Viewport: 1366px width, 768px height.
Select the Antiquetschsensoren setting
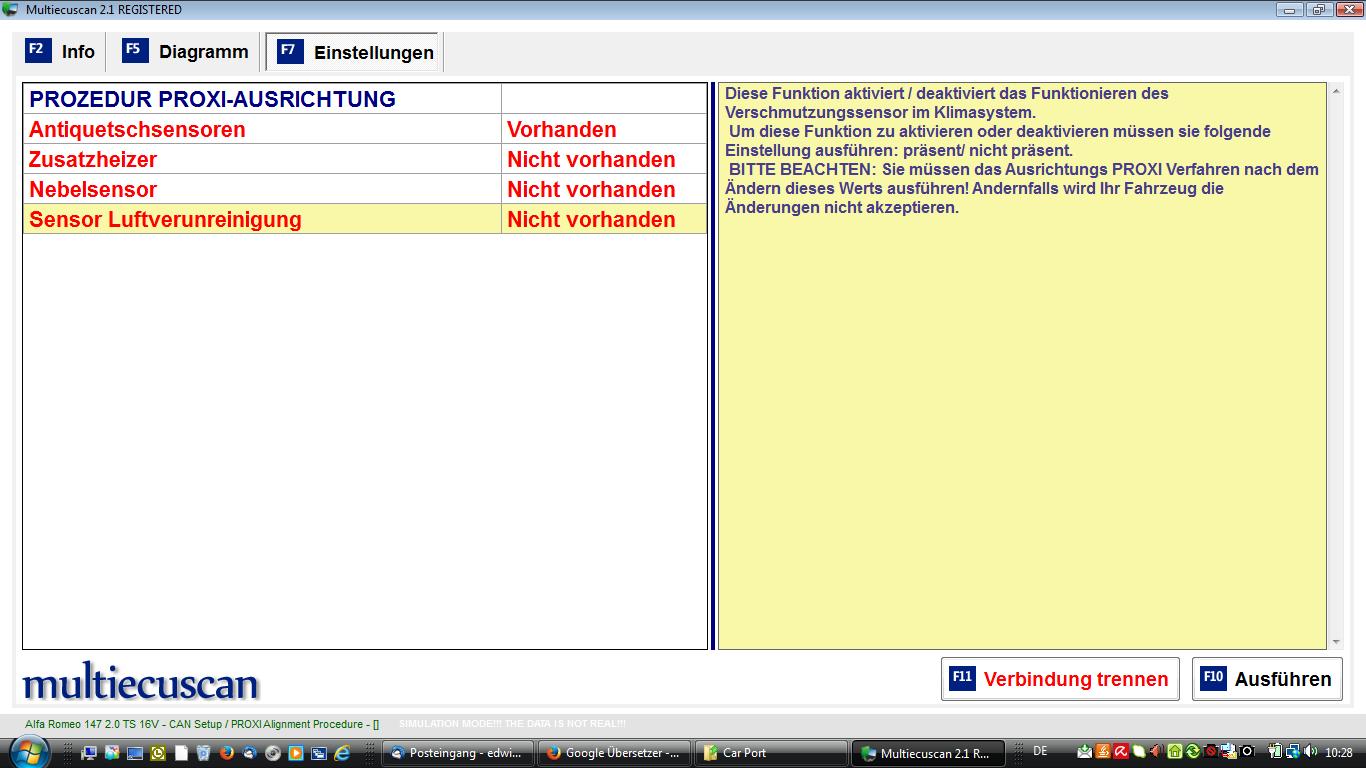click(x=262, y=129)
